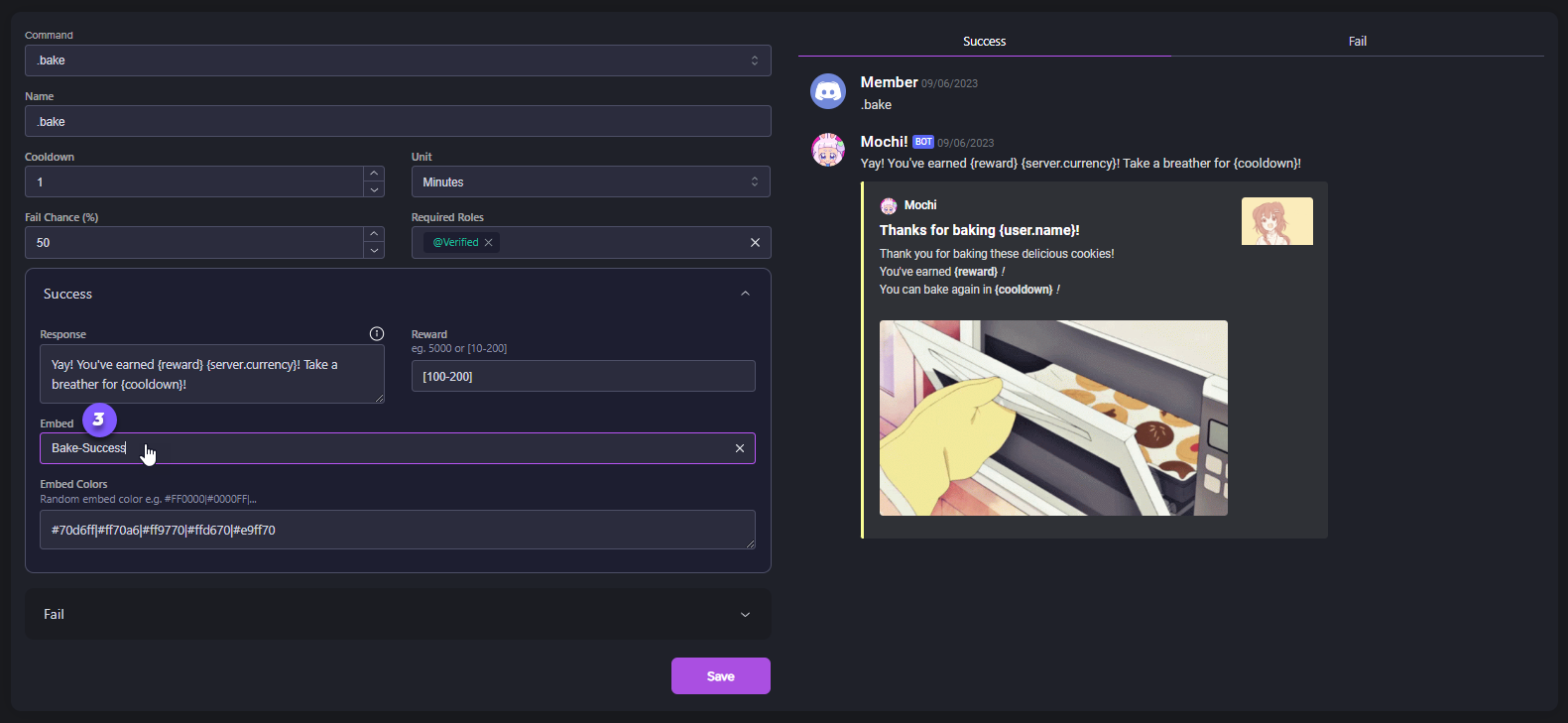Click the Mochi bot avatar

coord(828,151)
